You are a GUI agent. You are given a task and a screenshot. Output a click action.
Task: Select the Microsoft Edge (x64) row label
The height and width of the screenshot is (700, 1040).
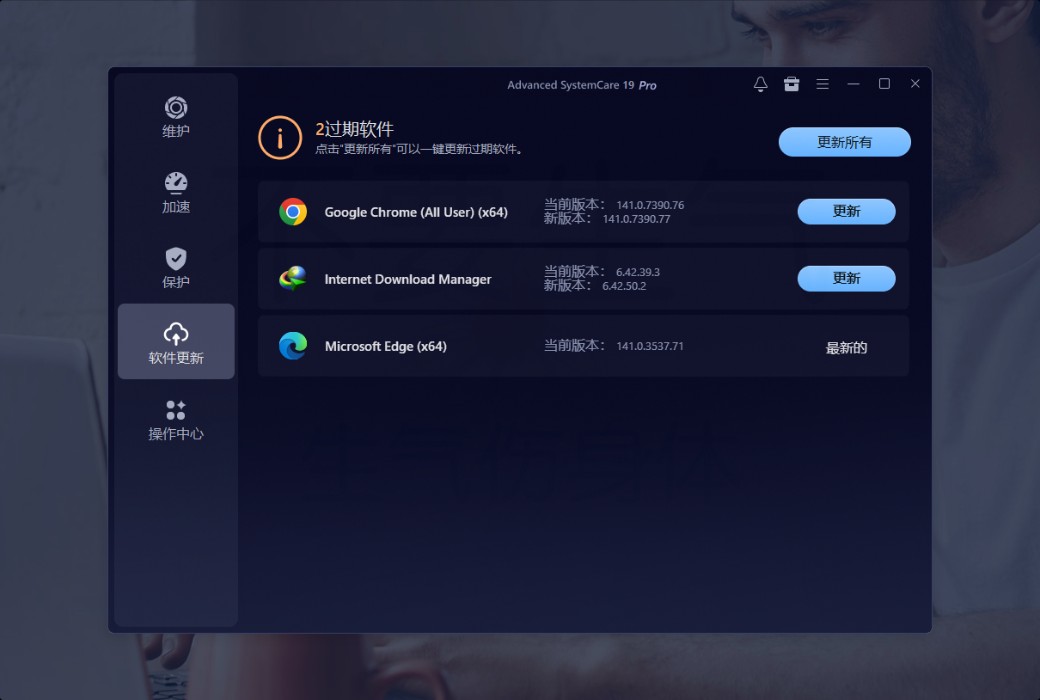(385, 346)
